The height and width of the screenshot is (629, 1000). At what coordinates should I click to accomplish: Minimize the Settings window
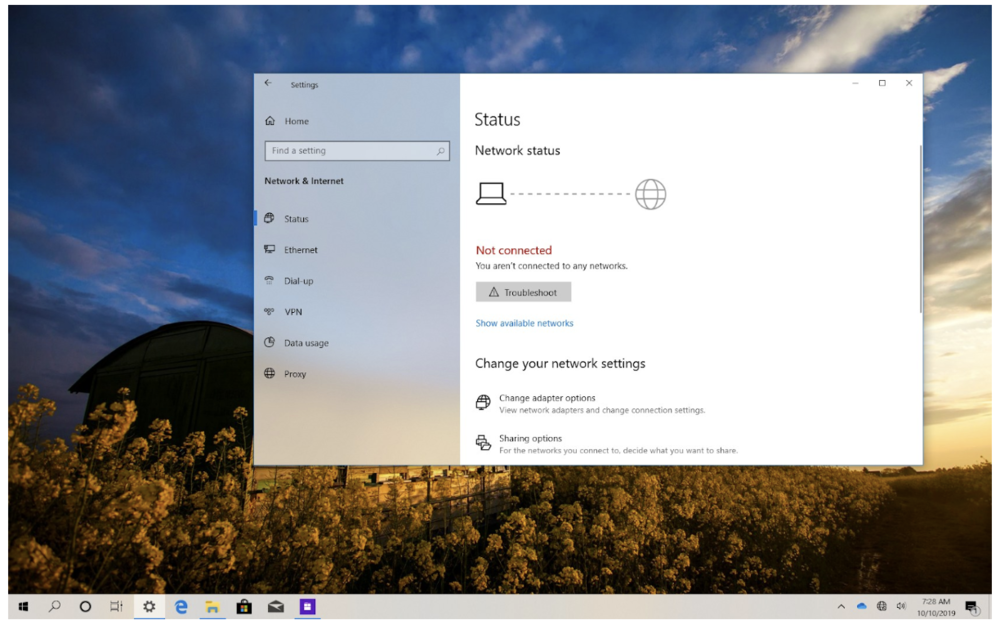point(855,83)
